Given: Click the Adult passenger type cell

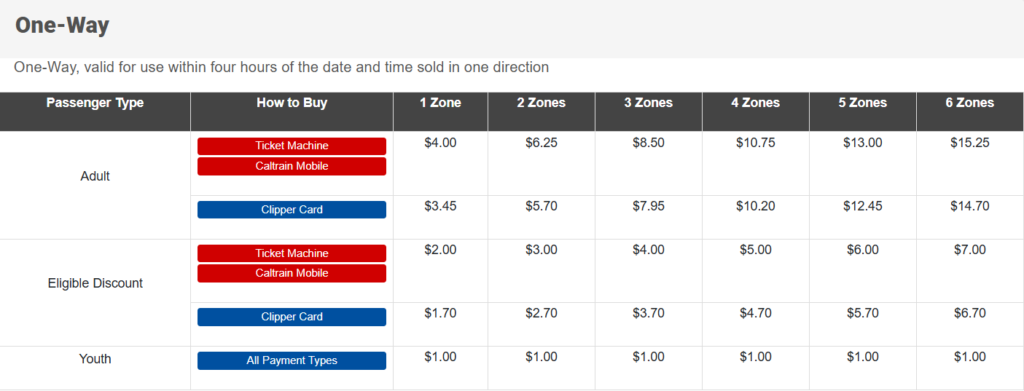Looking at the screenshot, I should click(x=95, y=176).
